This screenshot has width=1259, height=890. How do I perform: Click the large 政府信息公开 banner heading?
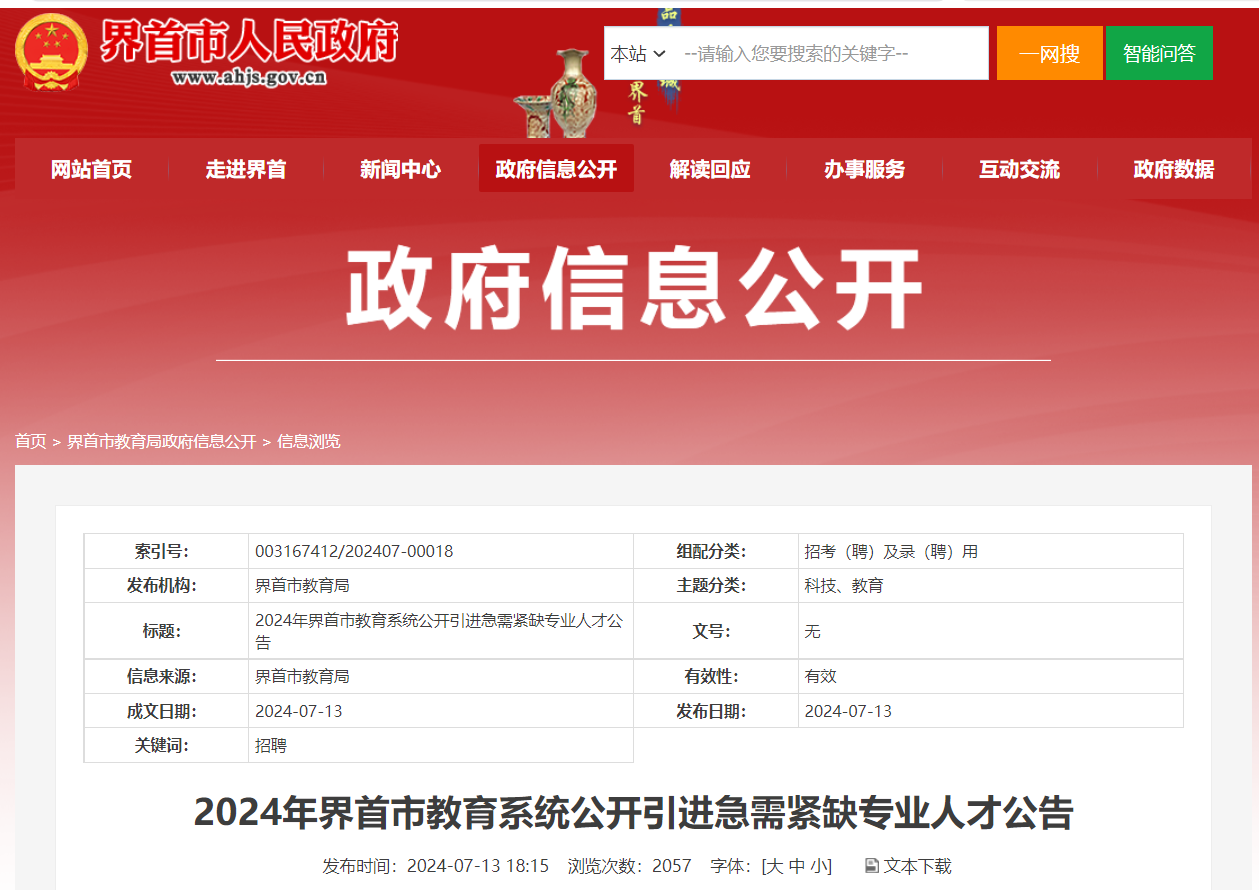pyautogui.click(x=633, y=289)
